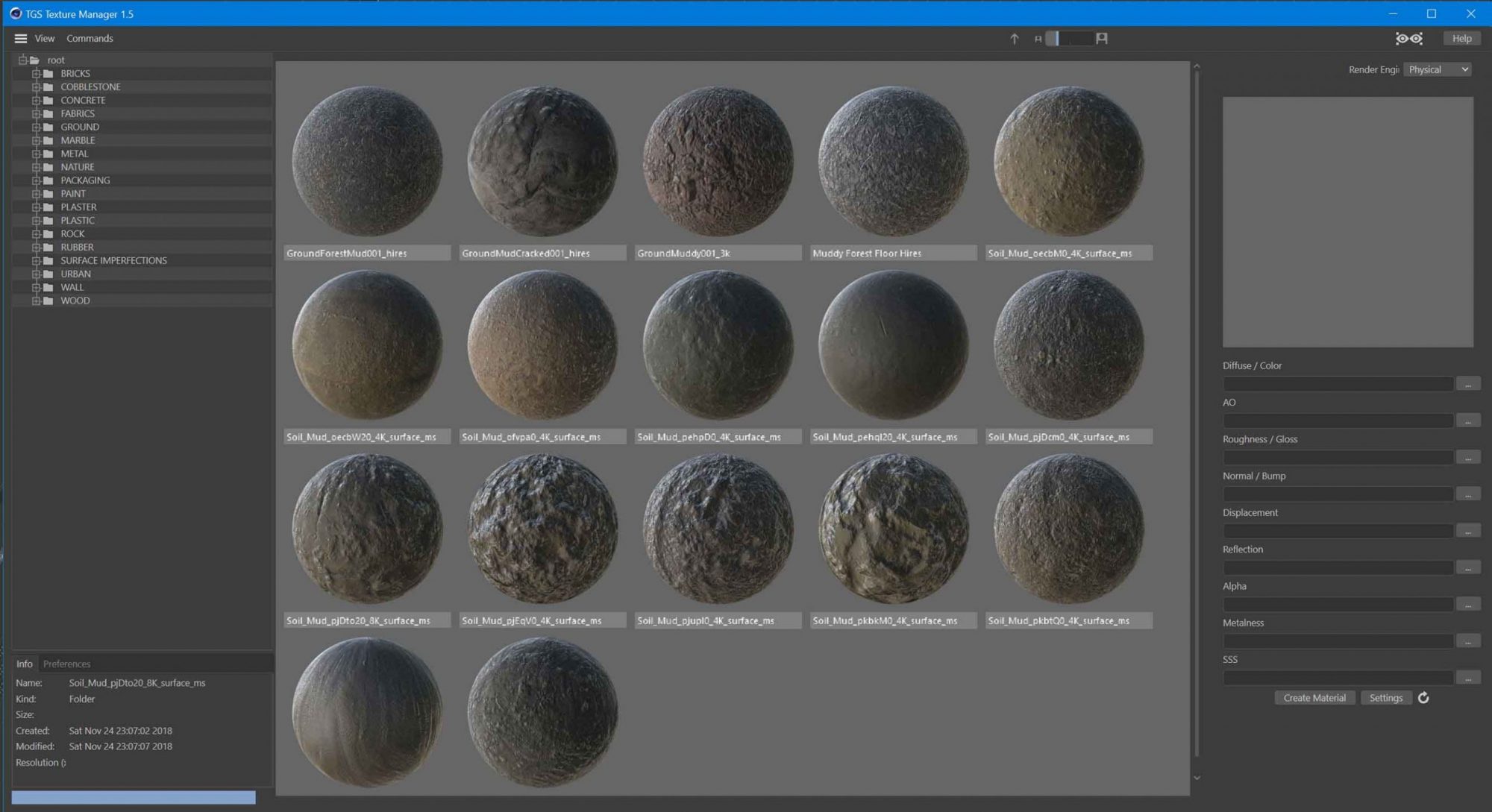The width and height of the screenshot is (1492, 812).
Task: Browse for a Diffuse / Color texture
Action: [1467, 383]
